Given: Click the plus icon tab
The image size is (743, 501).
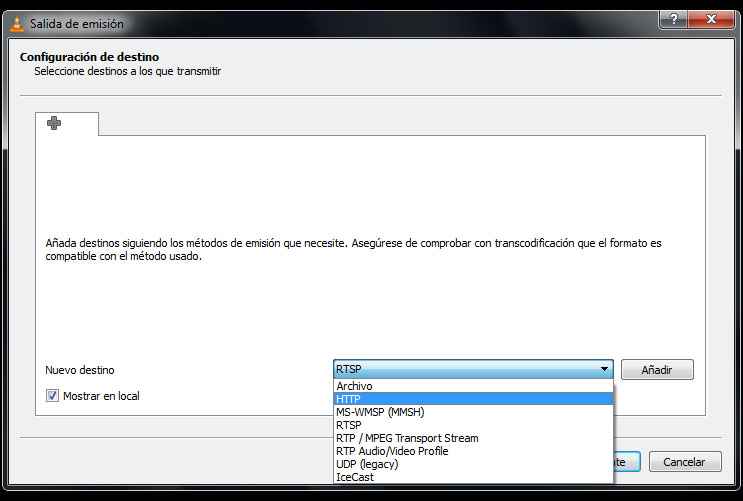Looking at the screenshot, I should click(67, 124).
